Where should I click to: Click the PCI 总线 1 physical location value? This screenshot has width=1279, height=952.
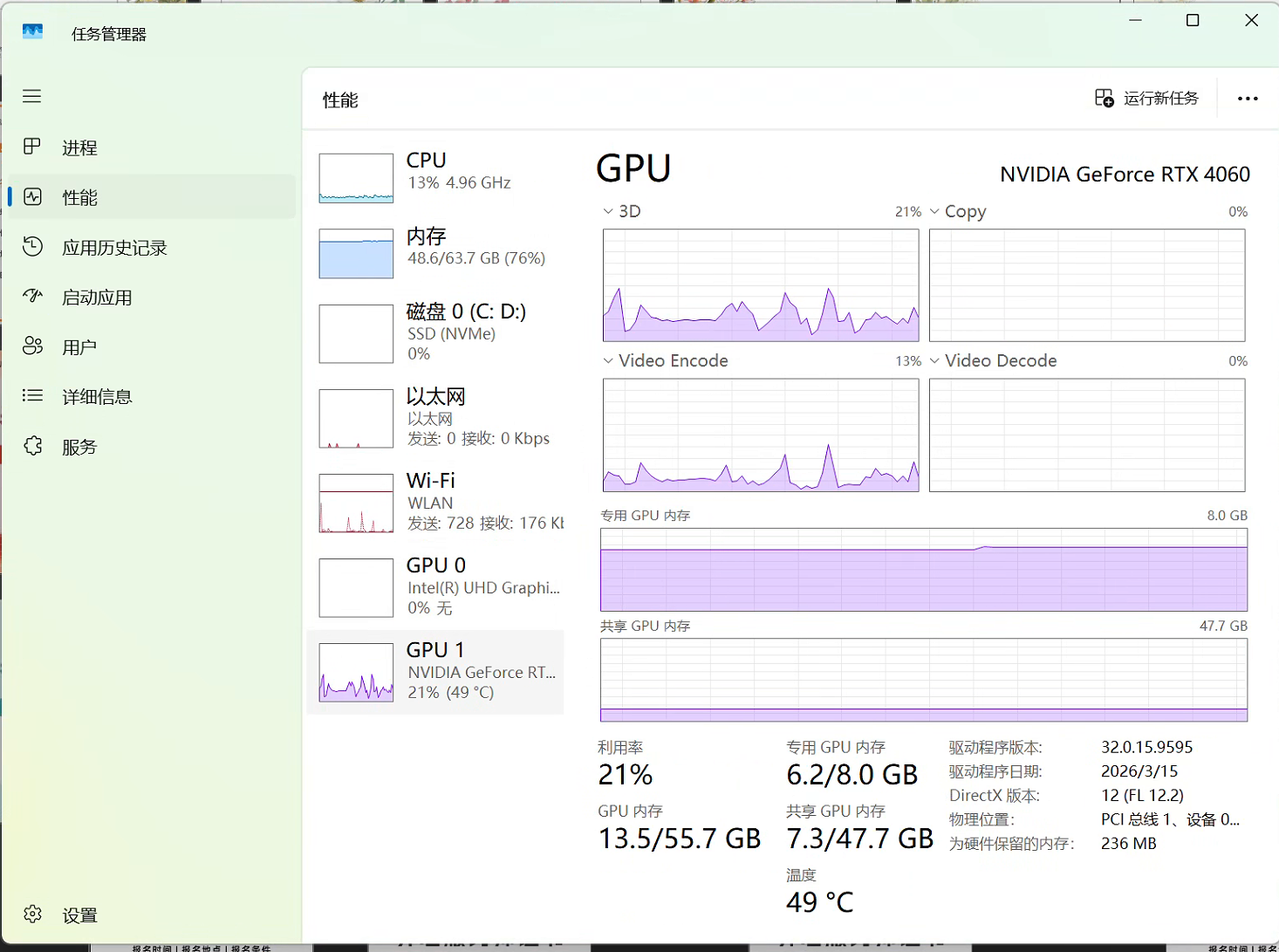click(x=1170, y=819)
